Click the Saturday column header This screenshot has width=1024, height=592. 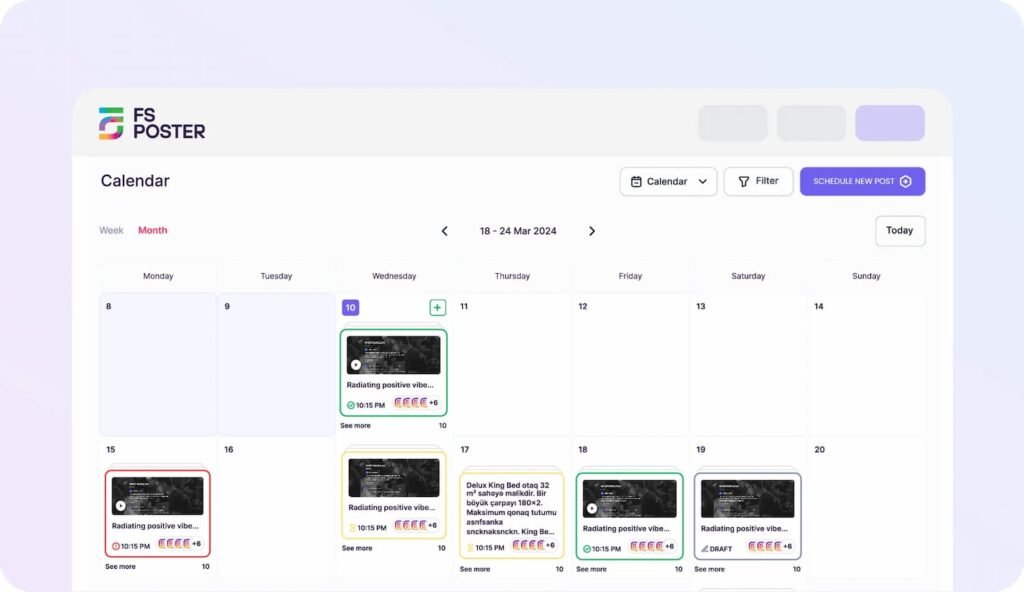pos(748,276)
